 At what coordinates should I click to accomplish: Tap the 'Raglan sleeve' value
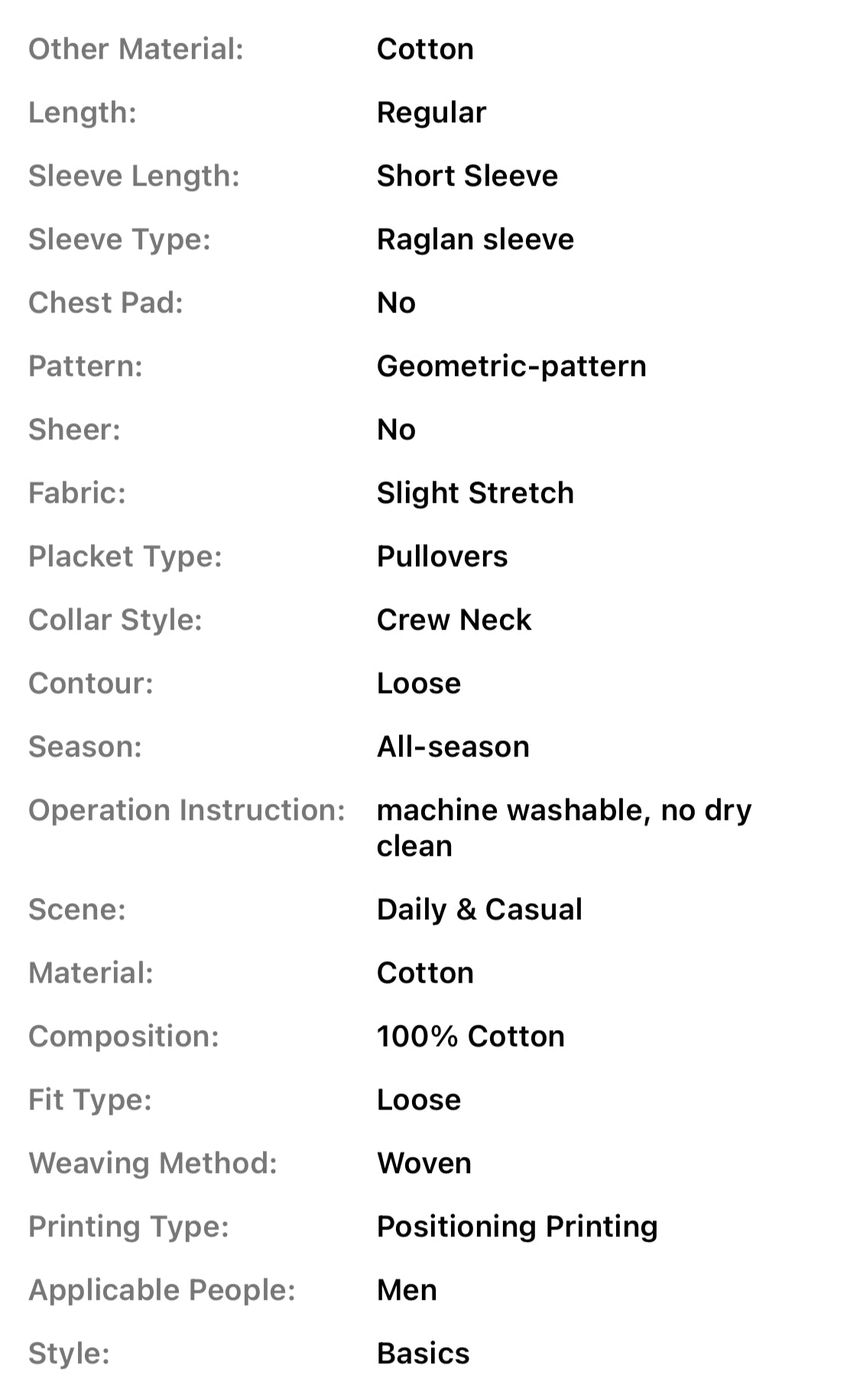pos(475,240)
